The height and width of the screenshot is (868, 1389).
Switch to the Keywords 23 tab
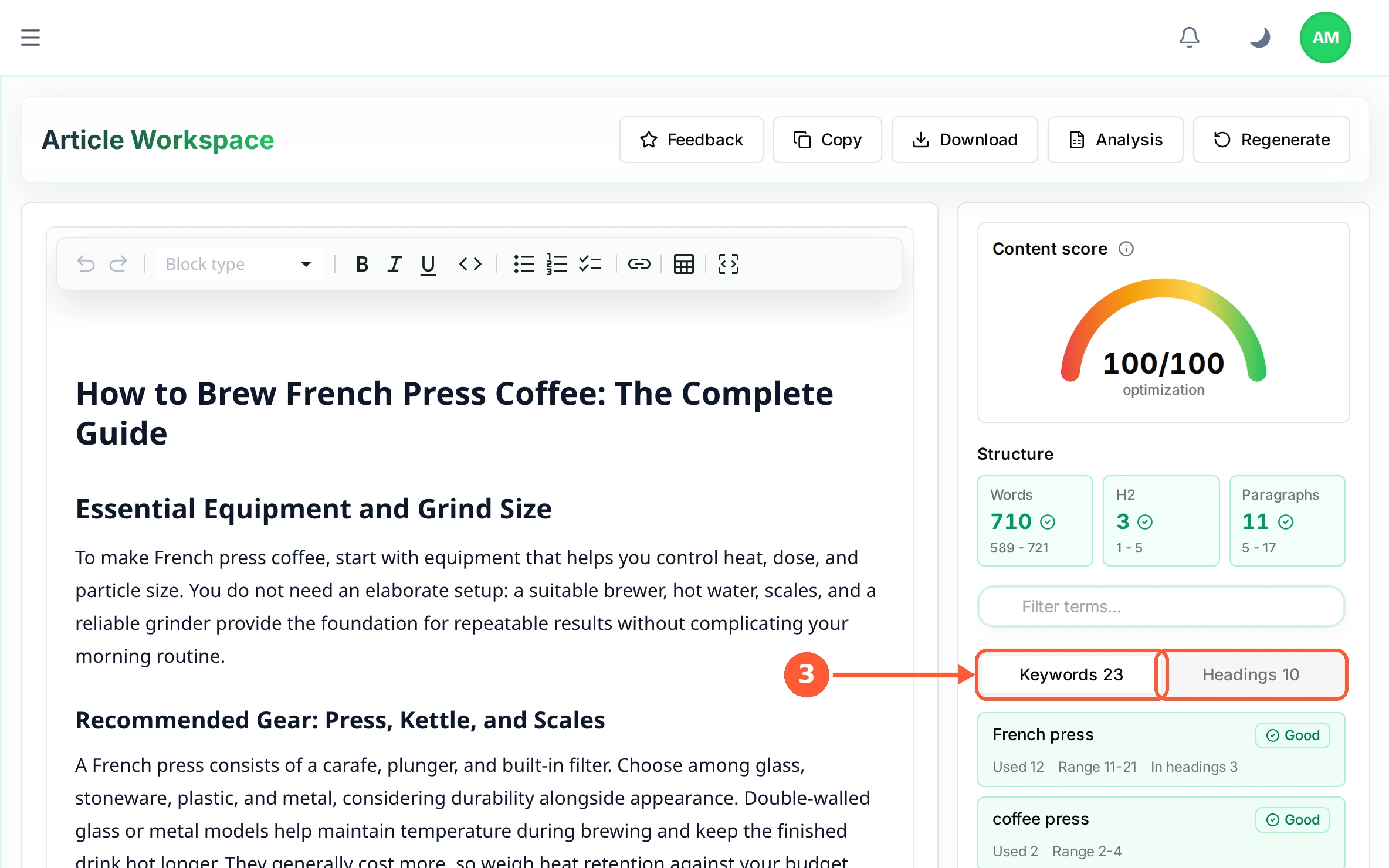coord(1071,674)
